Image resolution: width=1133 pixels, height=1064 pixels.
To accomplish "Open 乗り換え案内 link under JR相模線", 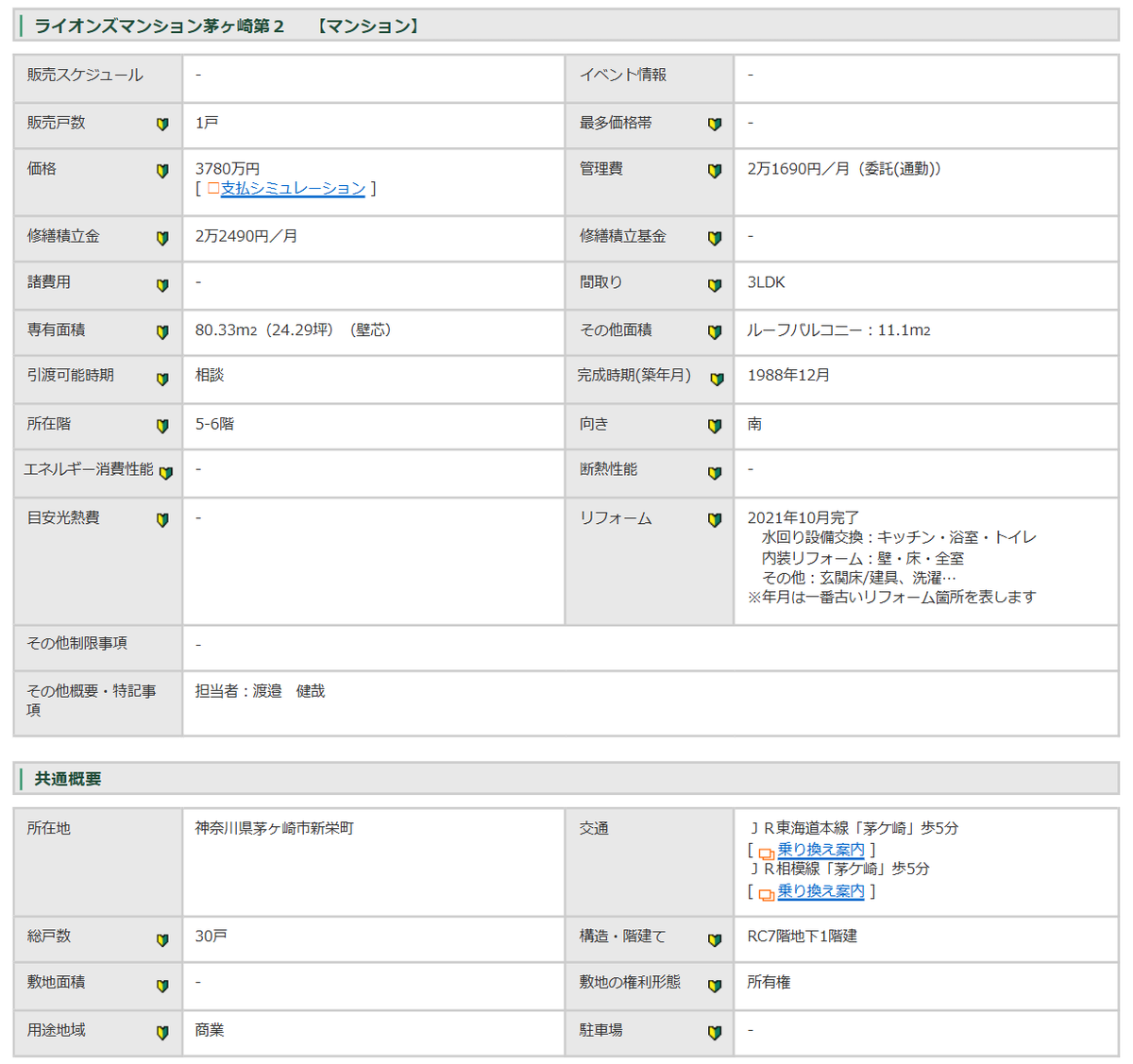I will coord(820,891).
